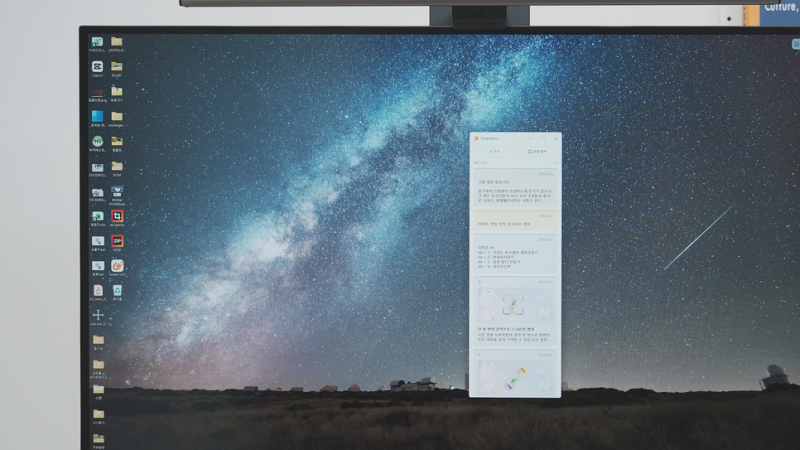Open the bottommost folder on the desktop

point(98,438)
